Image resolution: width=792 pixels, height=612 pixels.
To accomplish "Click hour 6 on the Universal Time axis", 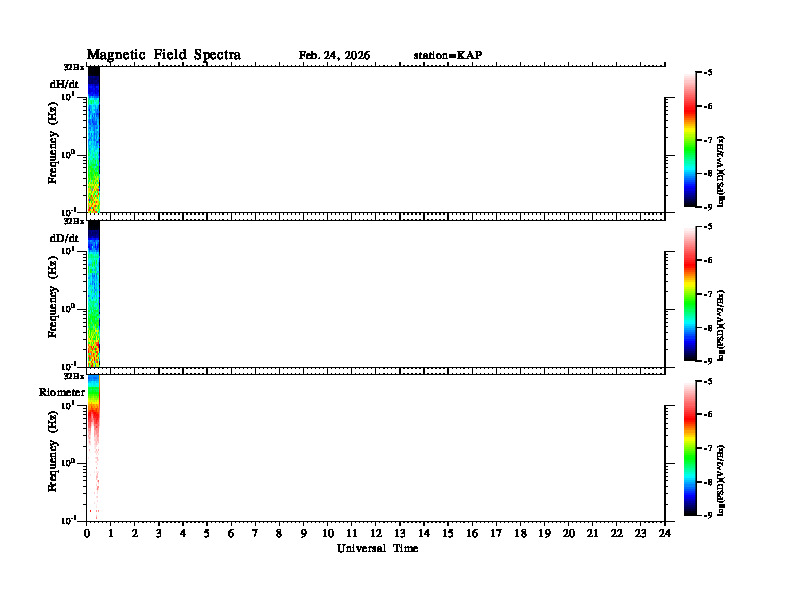I will pos(231,534).
